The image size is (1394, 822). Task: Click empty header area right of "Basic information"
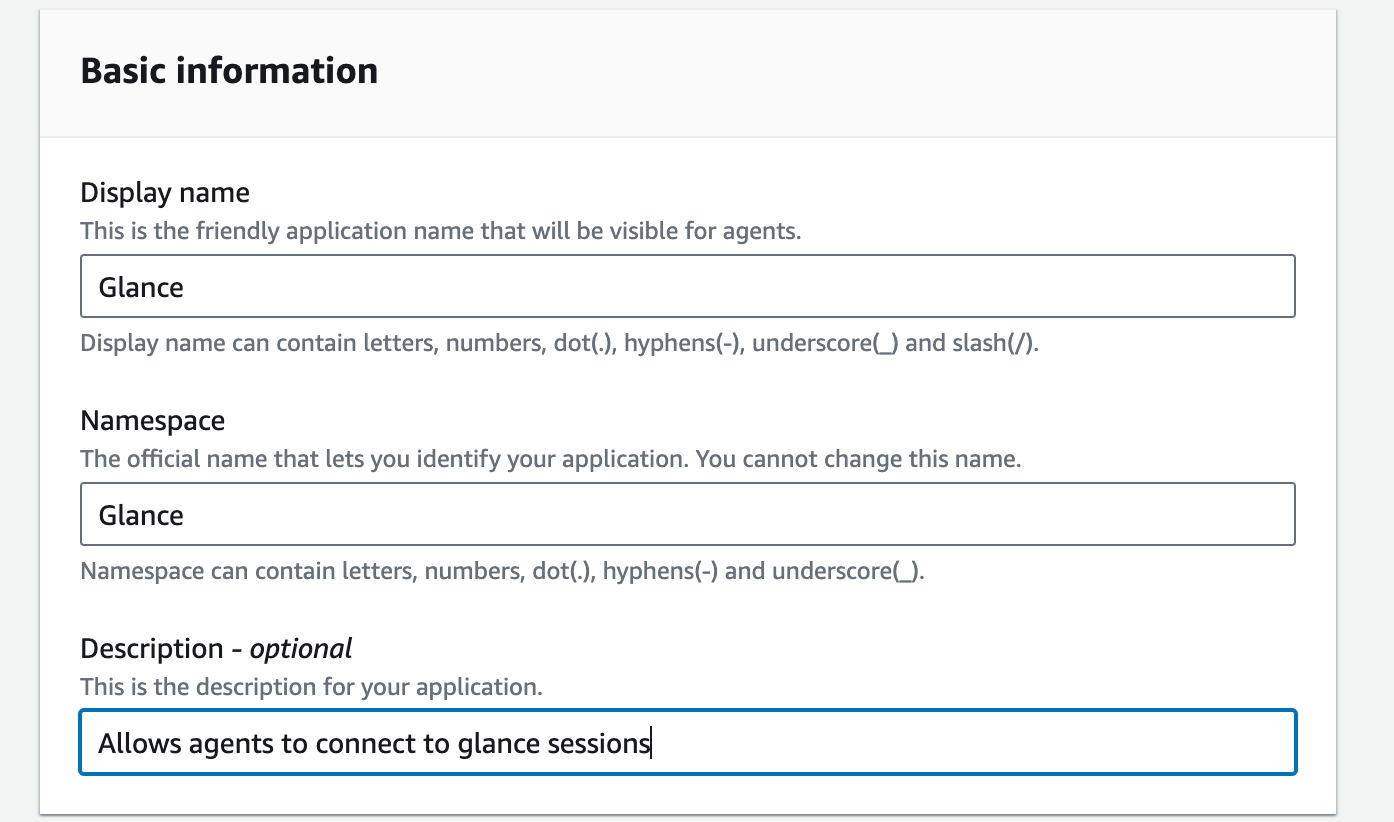tap(850, 71)
